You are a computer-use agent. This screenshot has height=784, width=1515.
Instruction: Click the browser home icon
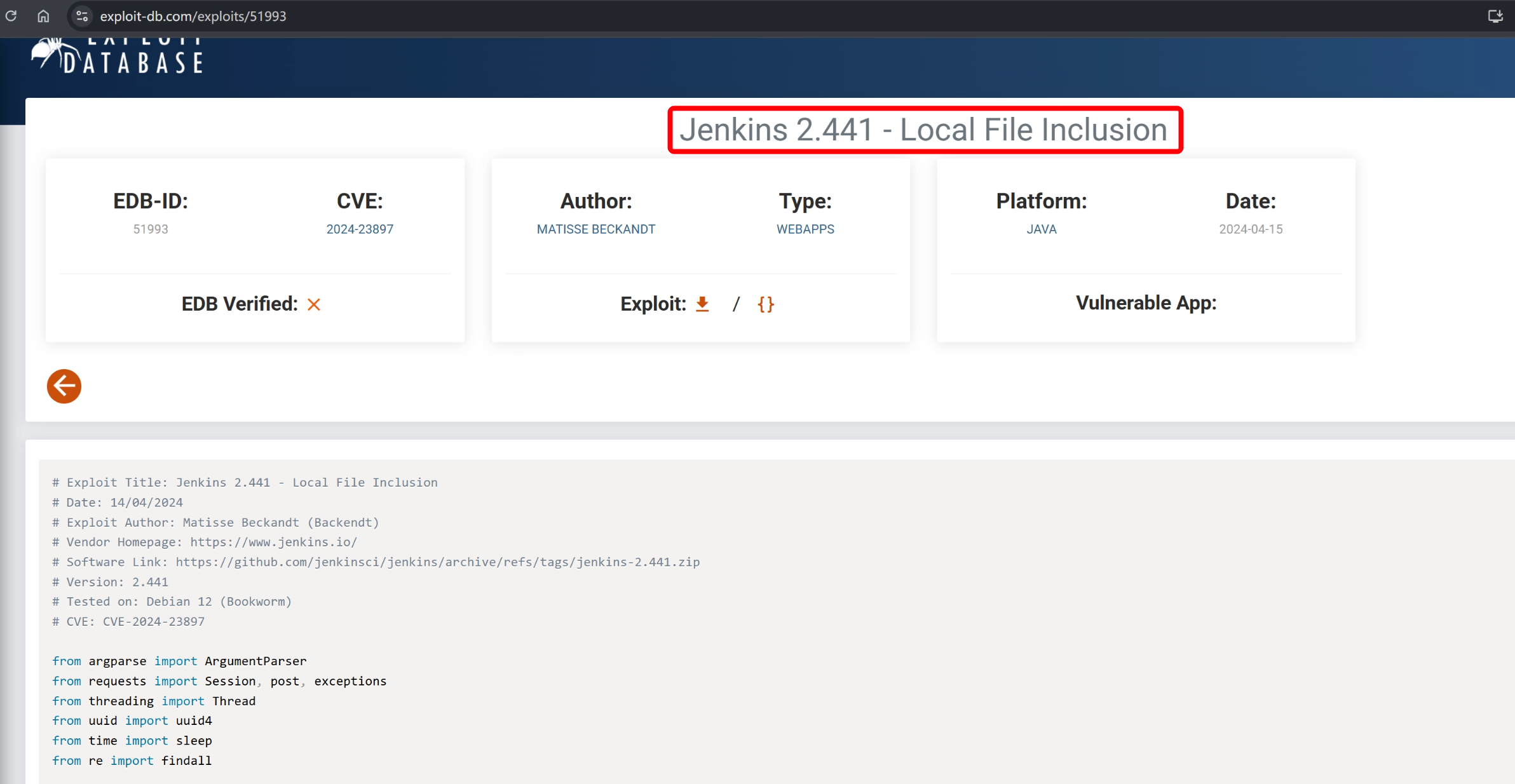43,16
